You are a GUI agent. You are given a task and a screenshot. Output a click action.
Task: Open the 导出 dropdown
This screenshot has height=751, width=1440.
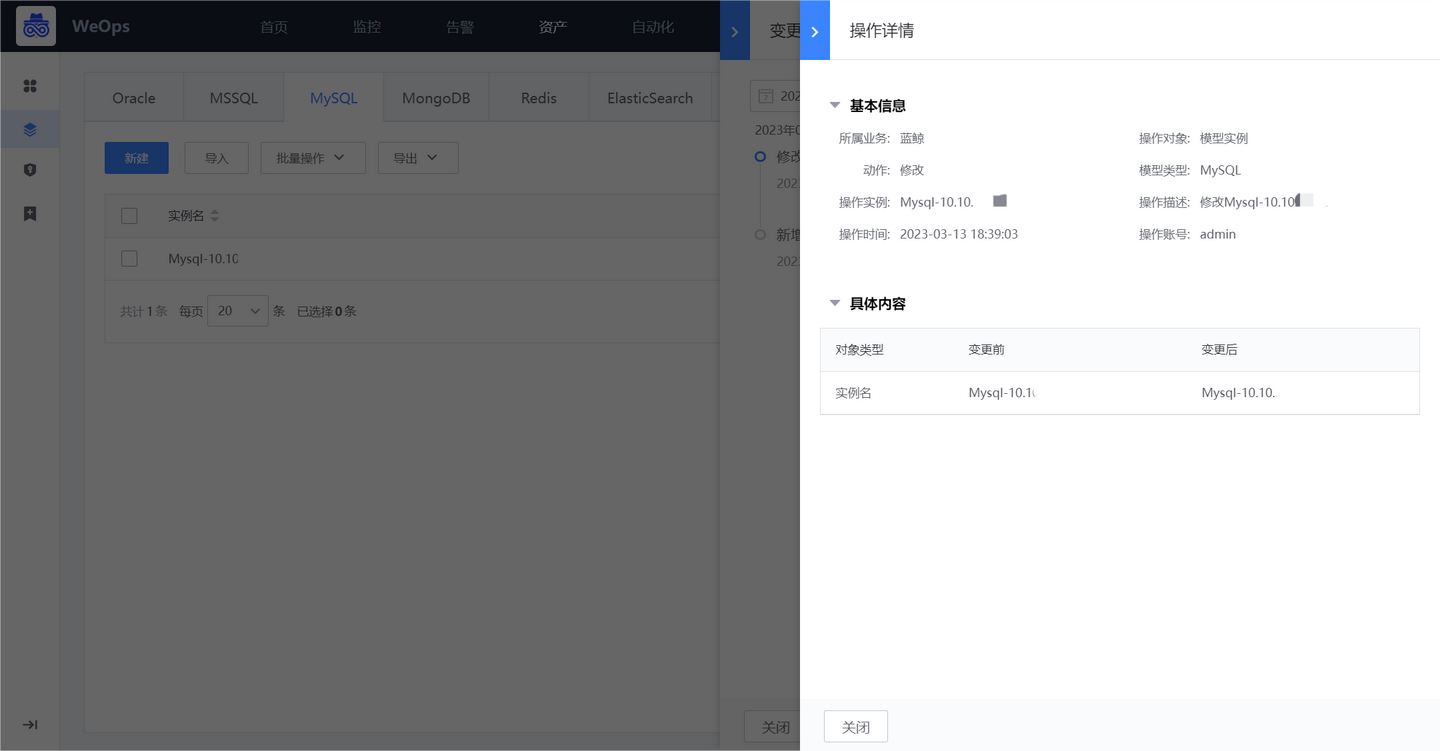[x=418, y=158]
